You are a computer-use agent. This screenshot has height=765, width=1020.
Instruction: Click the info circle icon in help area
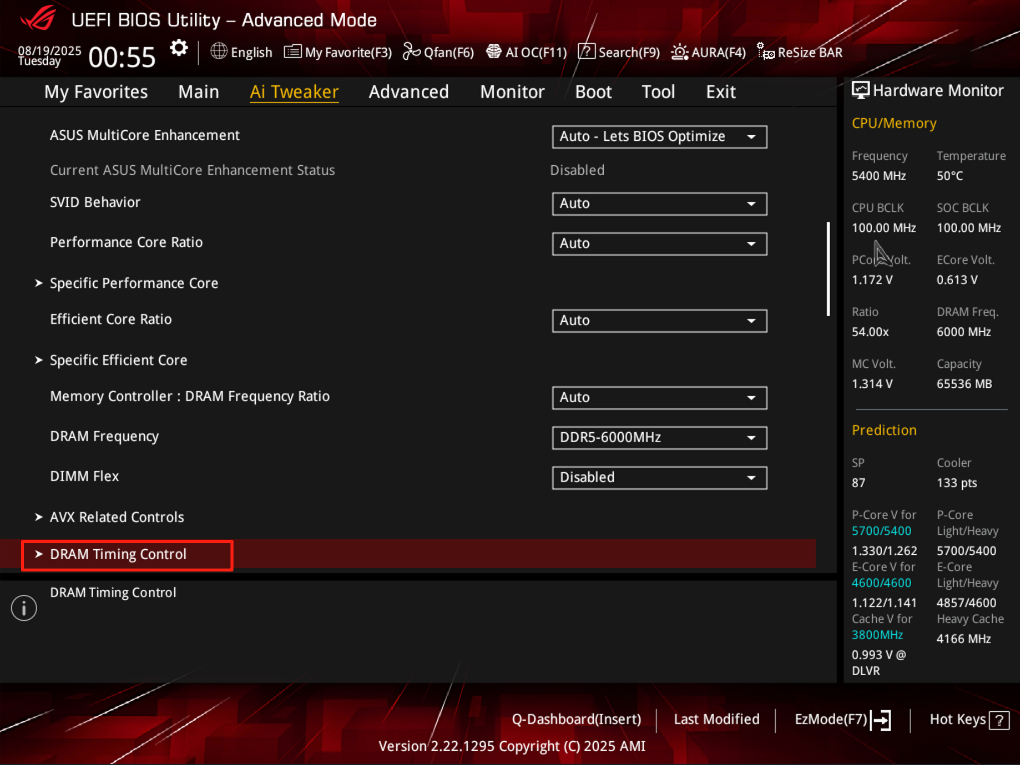[24, 608]
